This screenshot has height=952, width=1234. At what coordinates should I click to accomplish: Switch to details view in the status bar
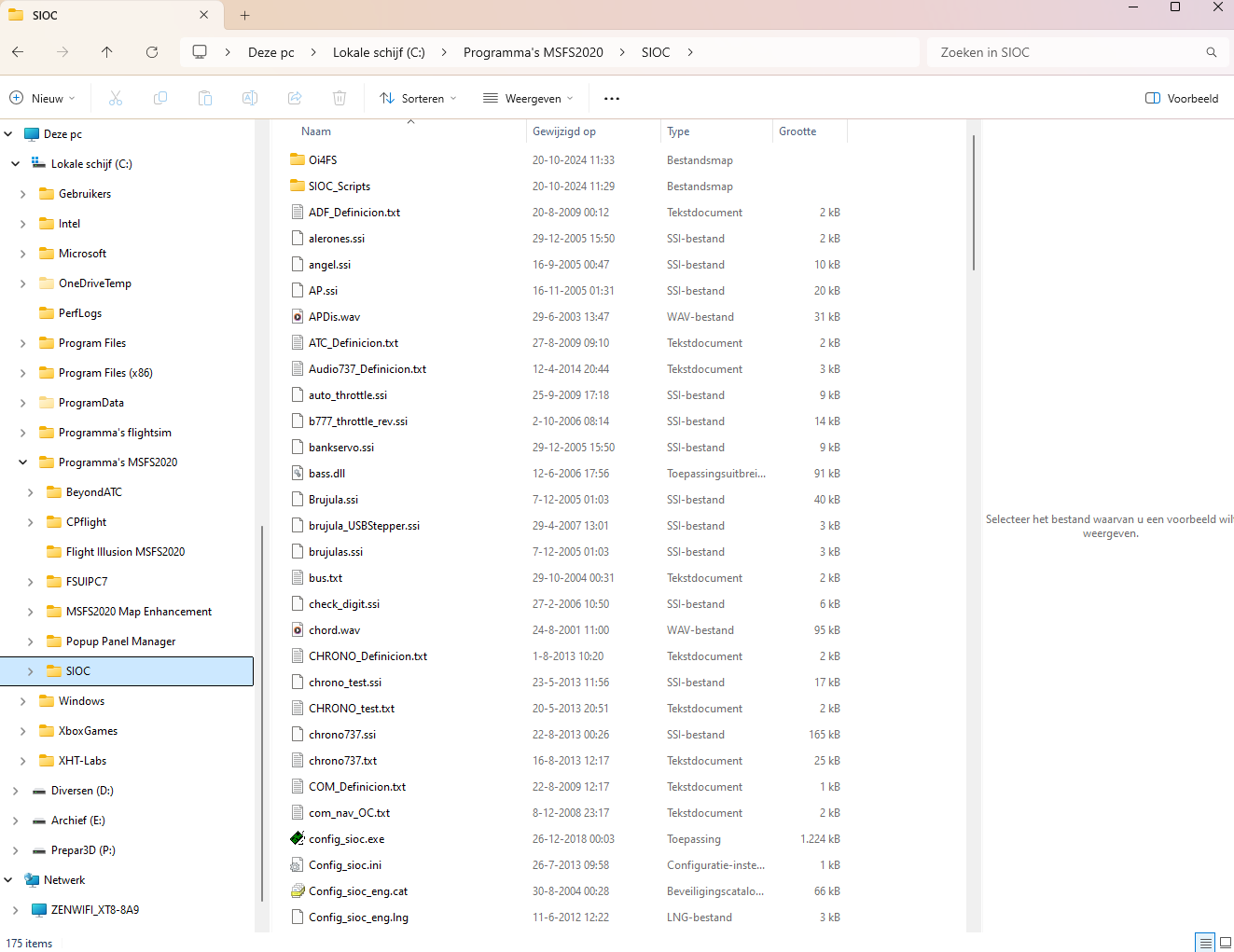pos(1203,943)
